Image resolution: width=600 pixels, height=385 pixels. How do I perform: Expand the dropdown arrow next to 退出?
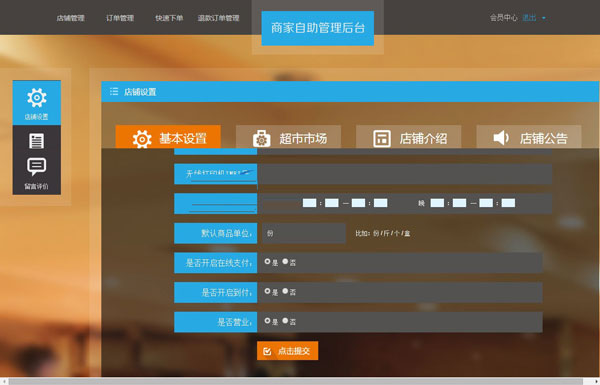click(544, 18)
